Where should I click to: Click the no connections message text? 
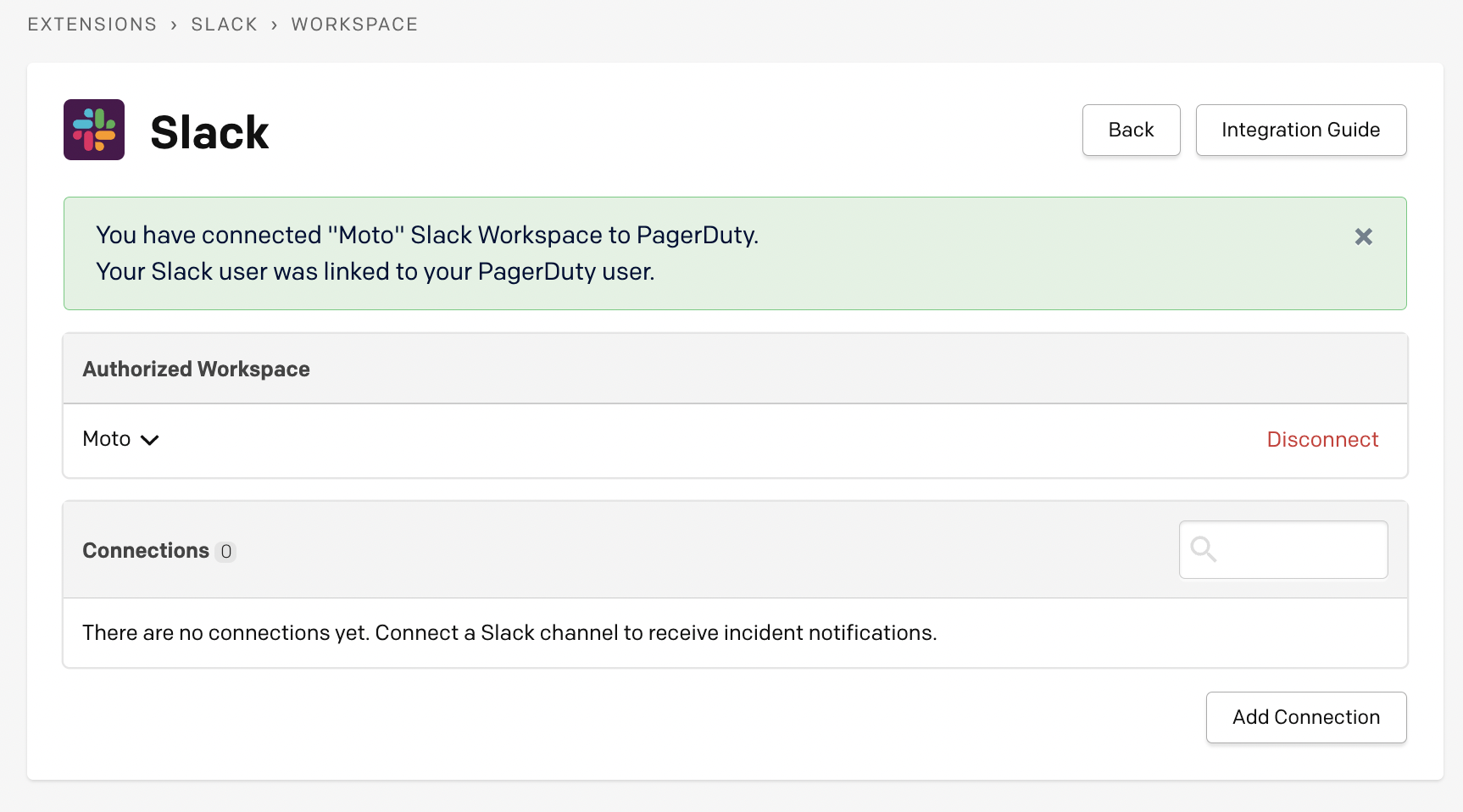(509, 632)
